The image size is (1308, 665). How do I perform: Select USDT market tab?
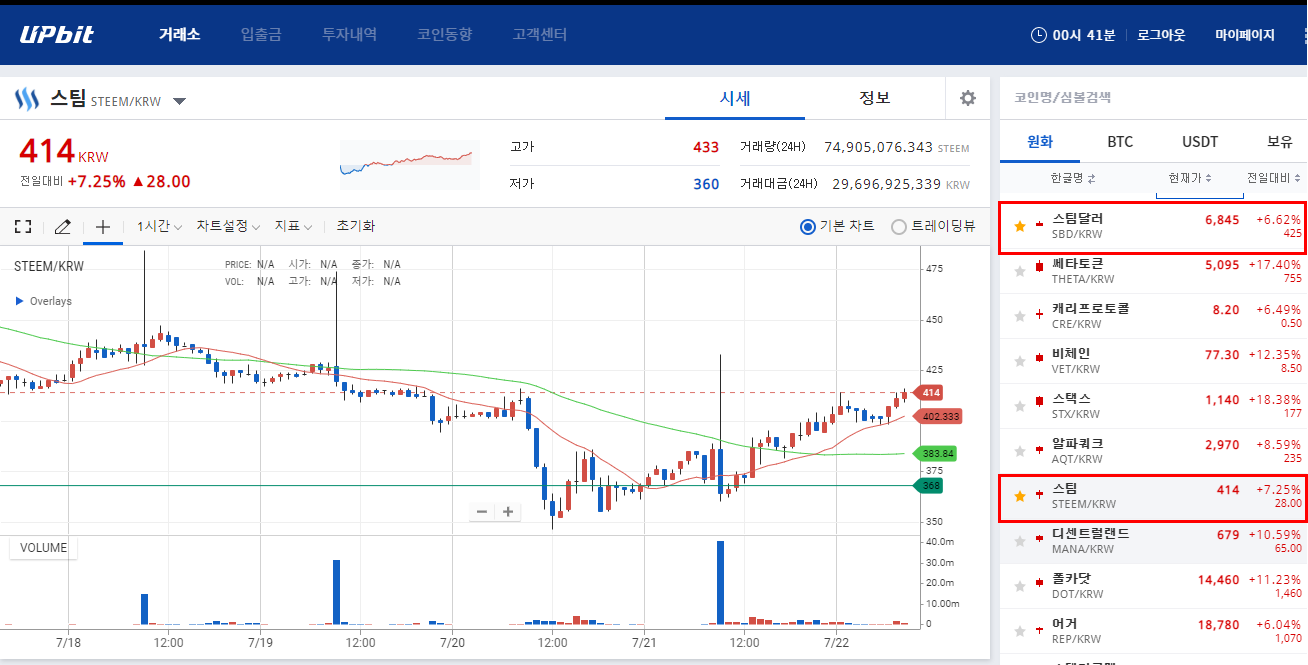click(x=1200, y=141)
